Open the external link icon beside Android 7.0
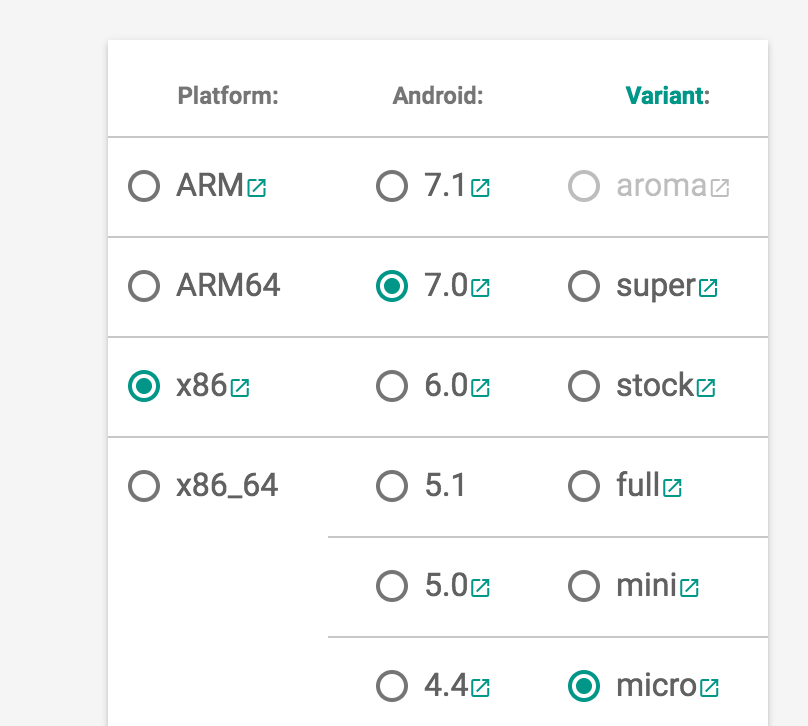The width and height of the screenshot is (808, 726). (480, 288)
